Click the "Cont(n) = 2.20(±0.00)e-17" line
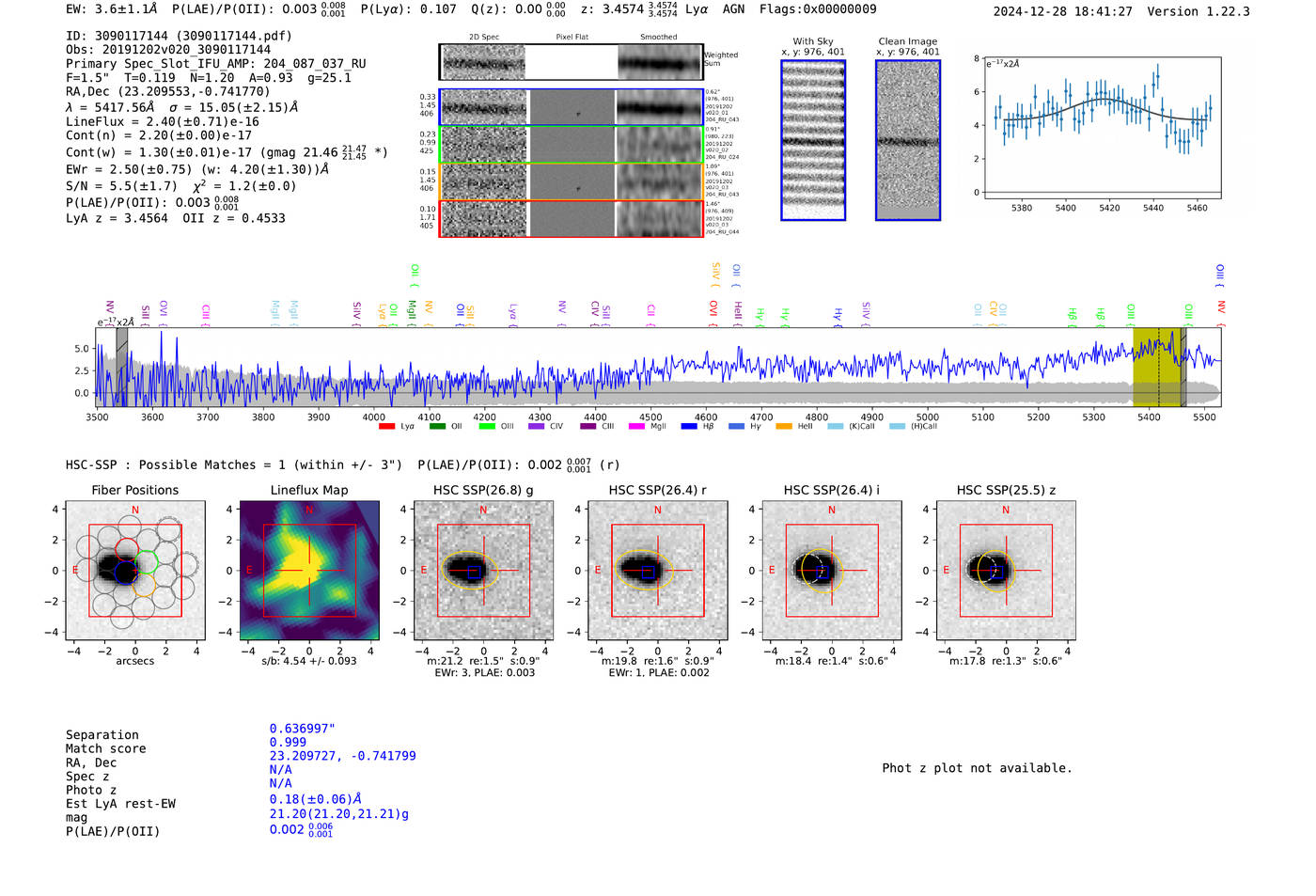The height and width of the screenshot is (896, 1316). click(x=159, y=135)
